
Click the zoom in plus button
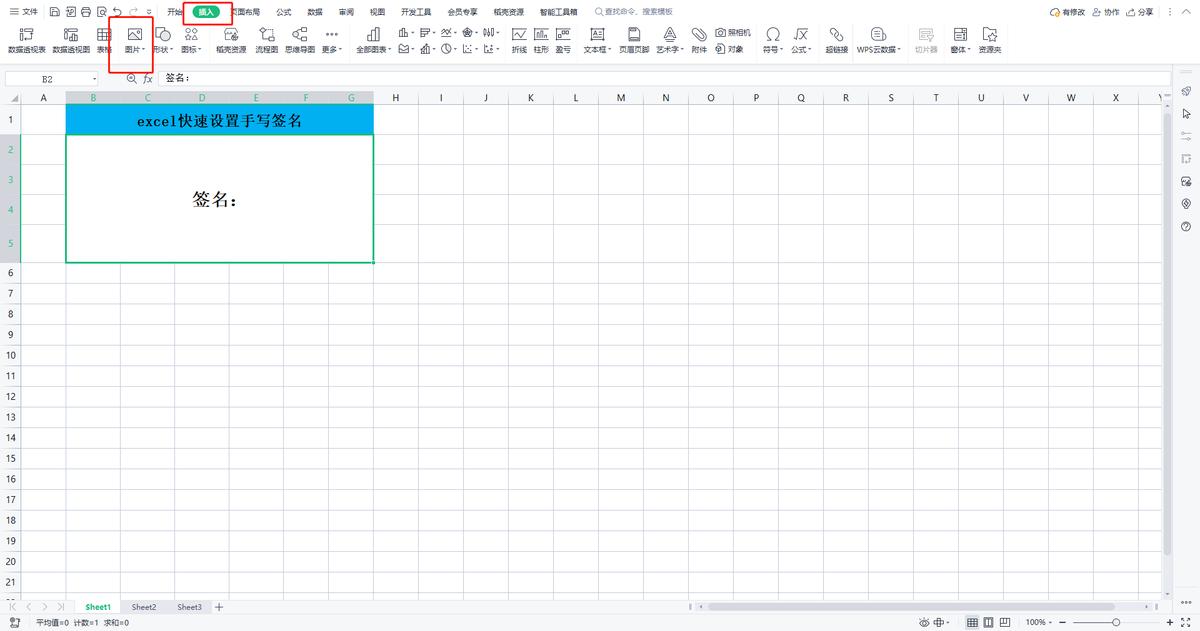click(1170, 622)
